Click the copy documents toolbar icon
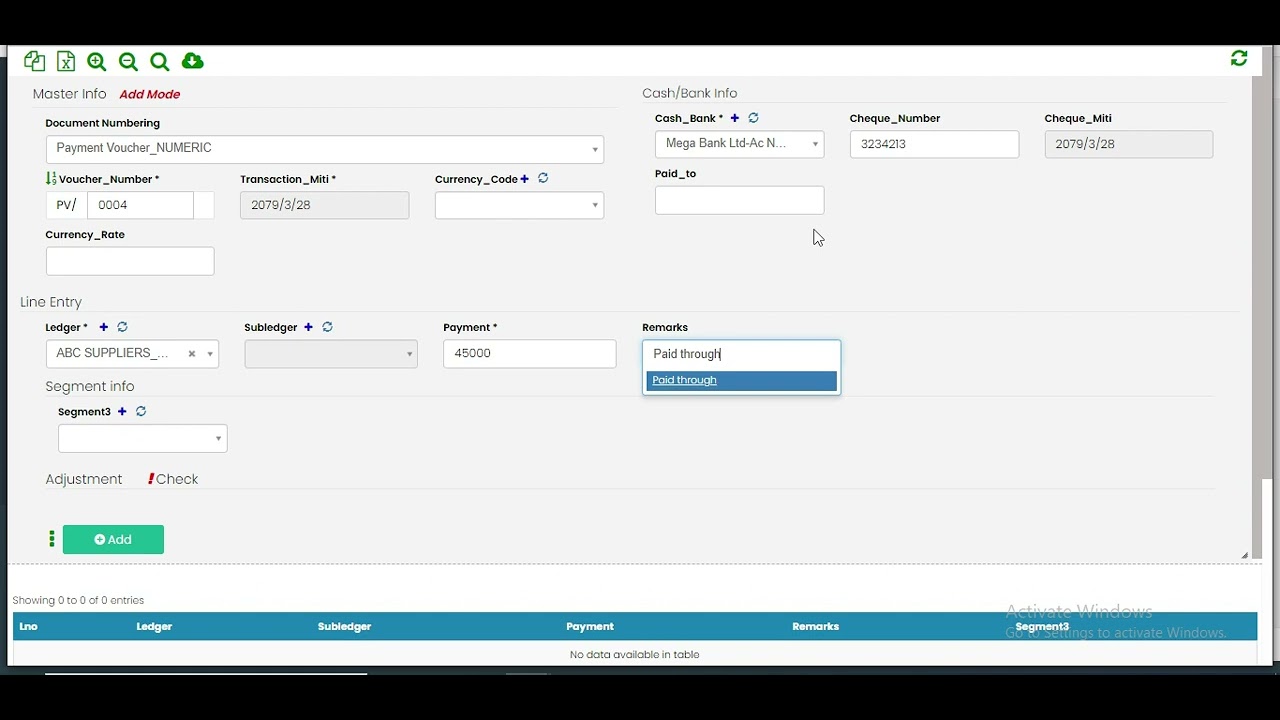This screenshot has width=1280, height=720. 34,62
